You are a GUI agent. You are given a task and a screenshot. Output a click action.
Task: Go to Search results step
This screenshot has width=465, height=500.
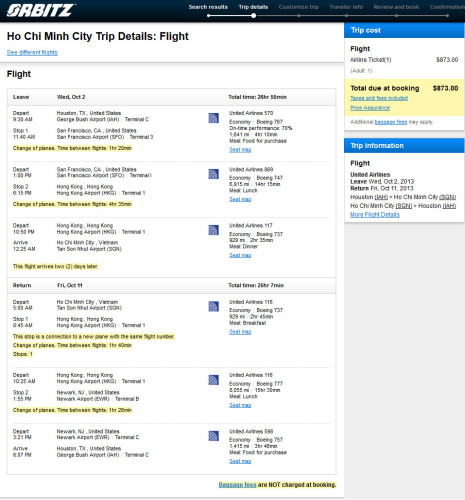[208, 7]
